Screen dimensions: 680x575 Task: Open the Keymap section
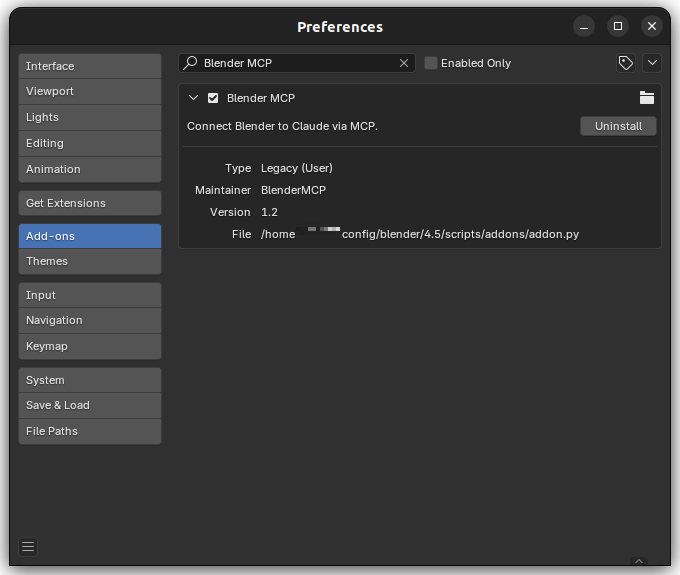pos(90,346)
